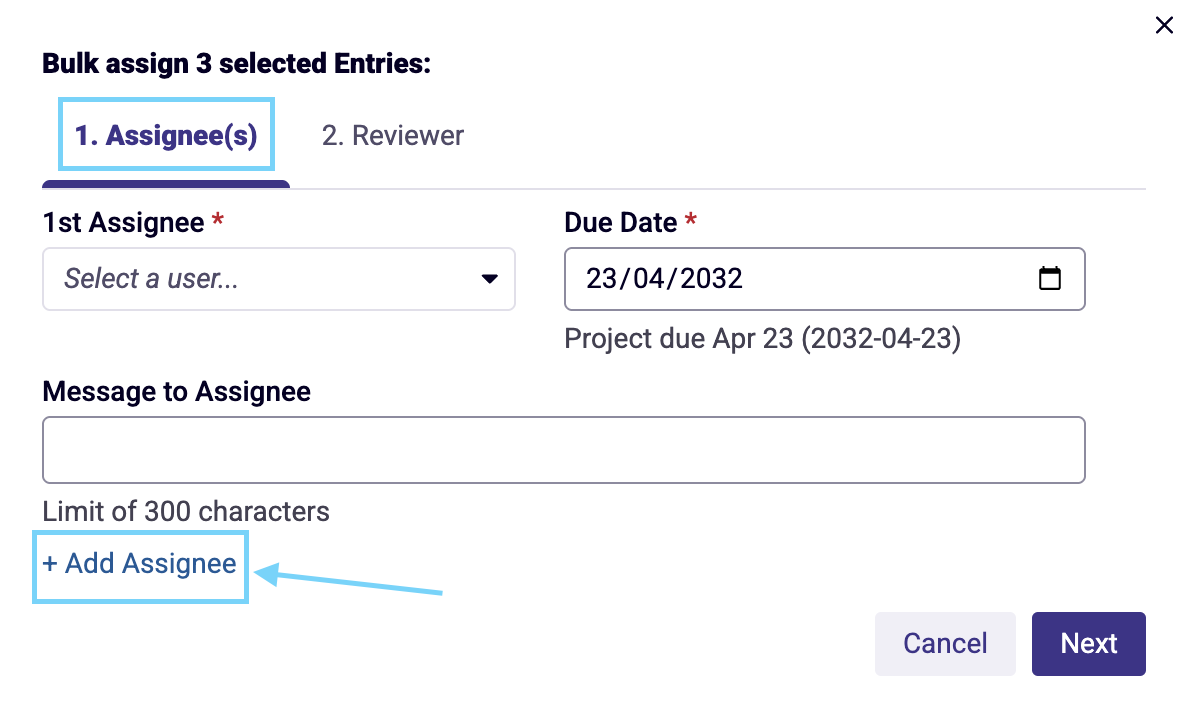
Task: Click the Bulk assign 3 selected Entries heading
Action: [236, 64]
